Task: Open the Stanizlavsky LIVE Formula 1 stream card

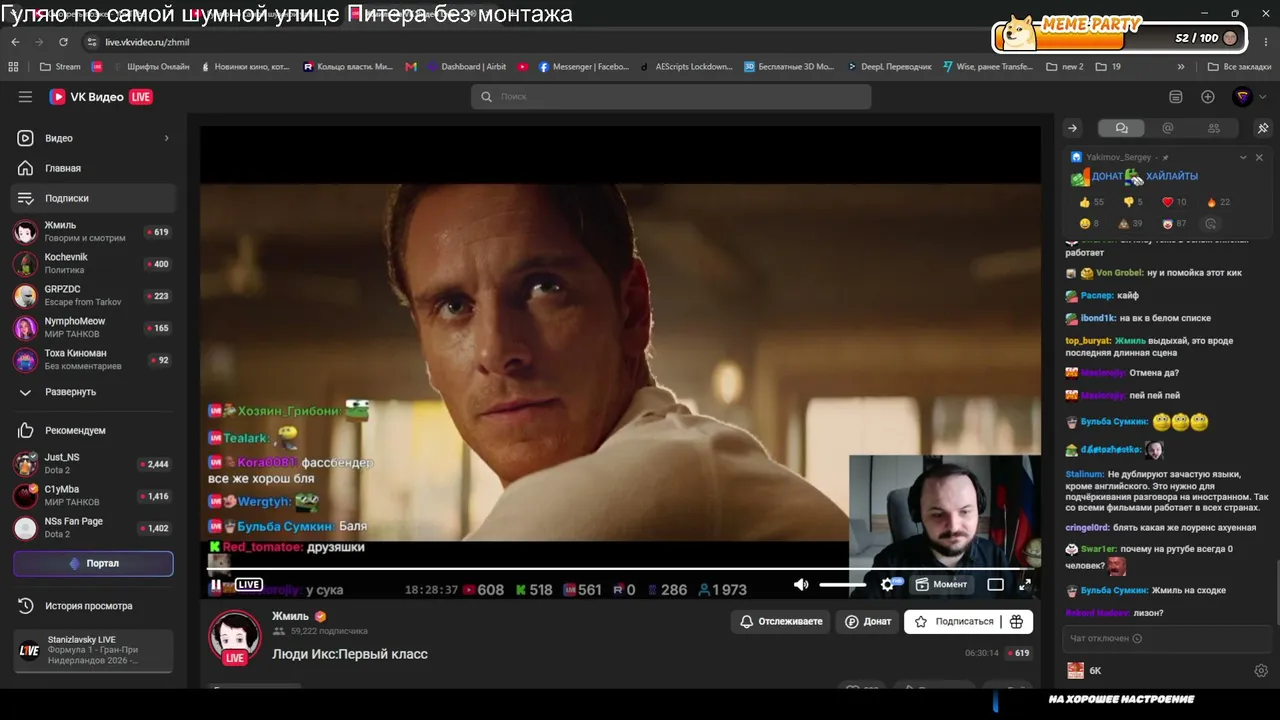Action: click(93, 652)
